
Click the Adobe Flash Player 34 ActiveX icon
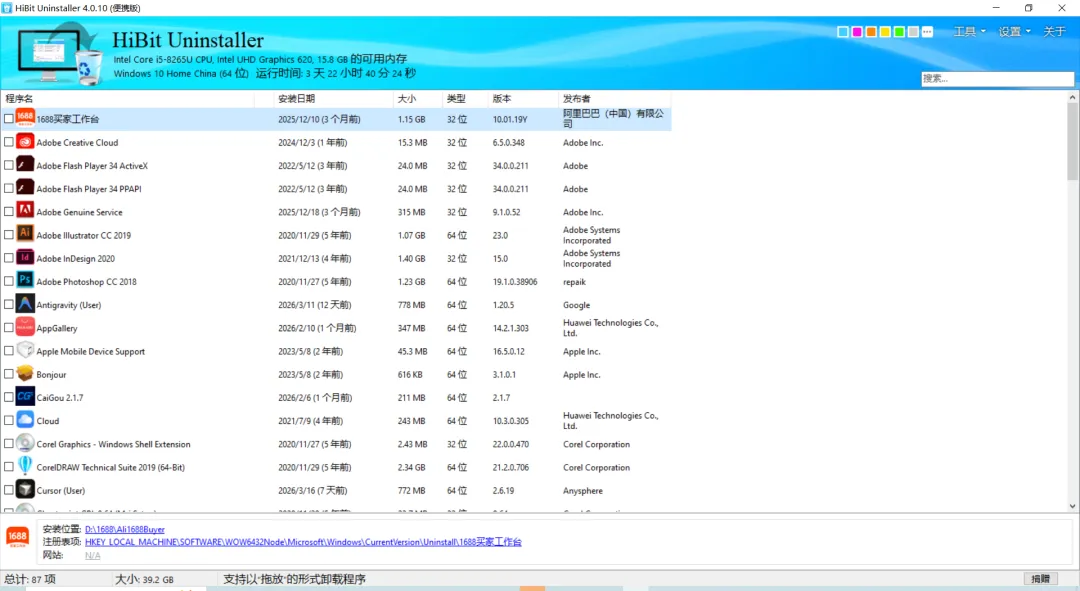(25, 165)
